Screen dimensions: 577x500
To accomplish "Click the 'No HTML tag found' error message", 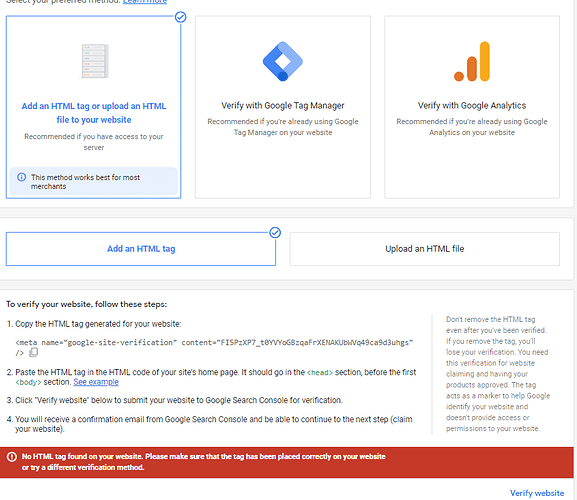I will click(203, 462).
